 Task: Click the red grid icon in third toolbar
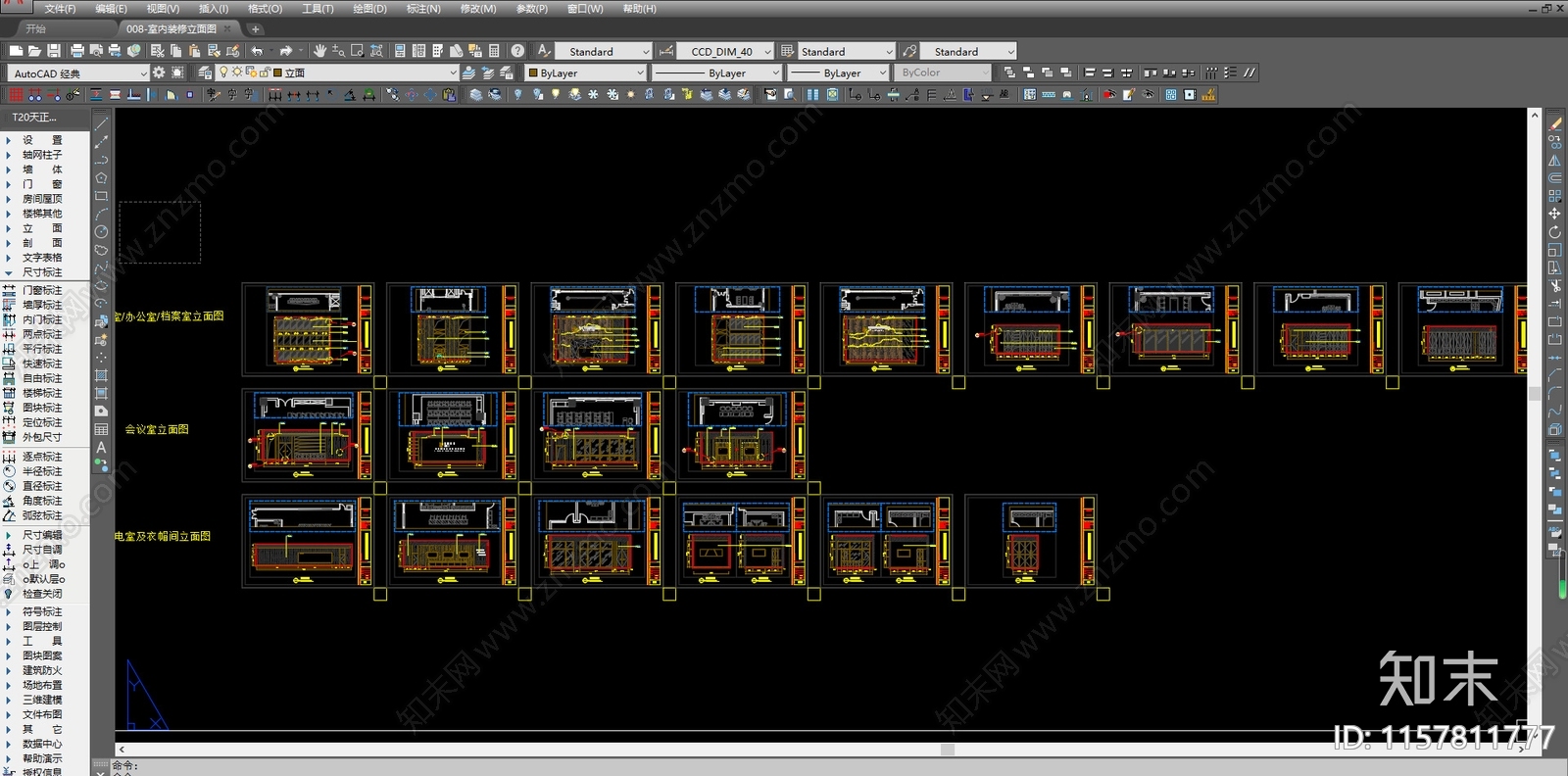16,95
